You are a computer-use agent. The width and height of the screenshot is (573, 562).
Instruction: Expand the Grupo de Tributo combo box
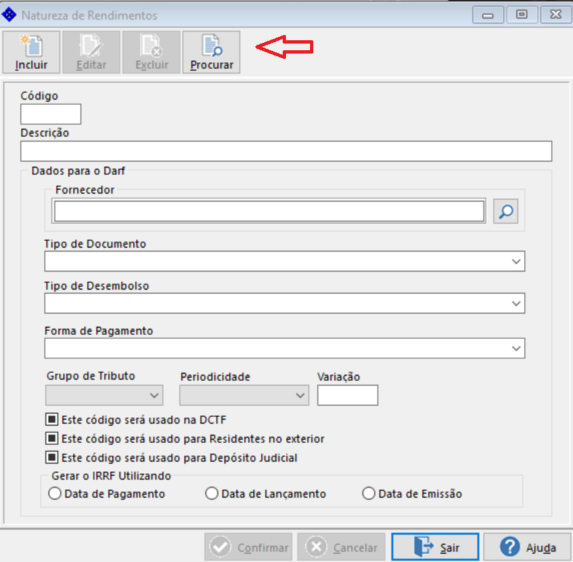pyautogui.click(x=104, y=395)
